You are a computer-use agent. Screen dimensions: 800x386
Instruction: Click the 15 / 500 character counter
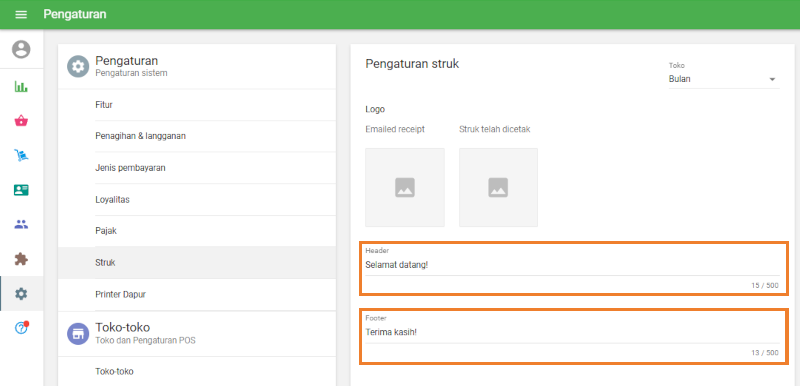[765, 286]
